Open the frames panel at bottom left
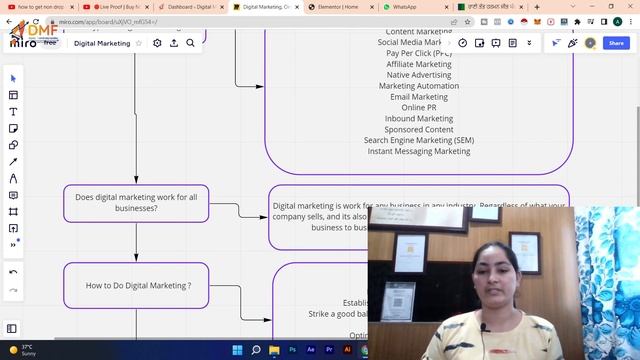The image size is (640, 360). pos(12,329)
